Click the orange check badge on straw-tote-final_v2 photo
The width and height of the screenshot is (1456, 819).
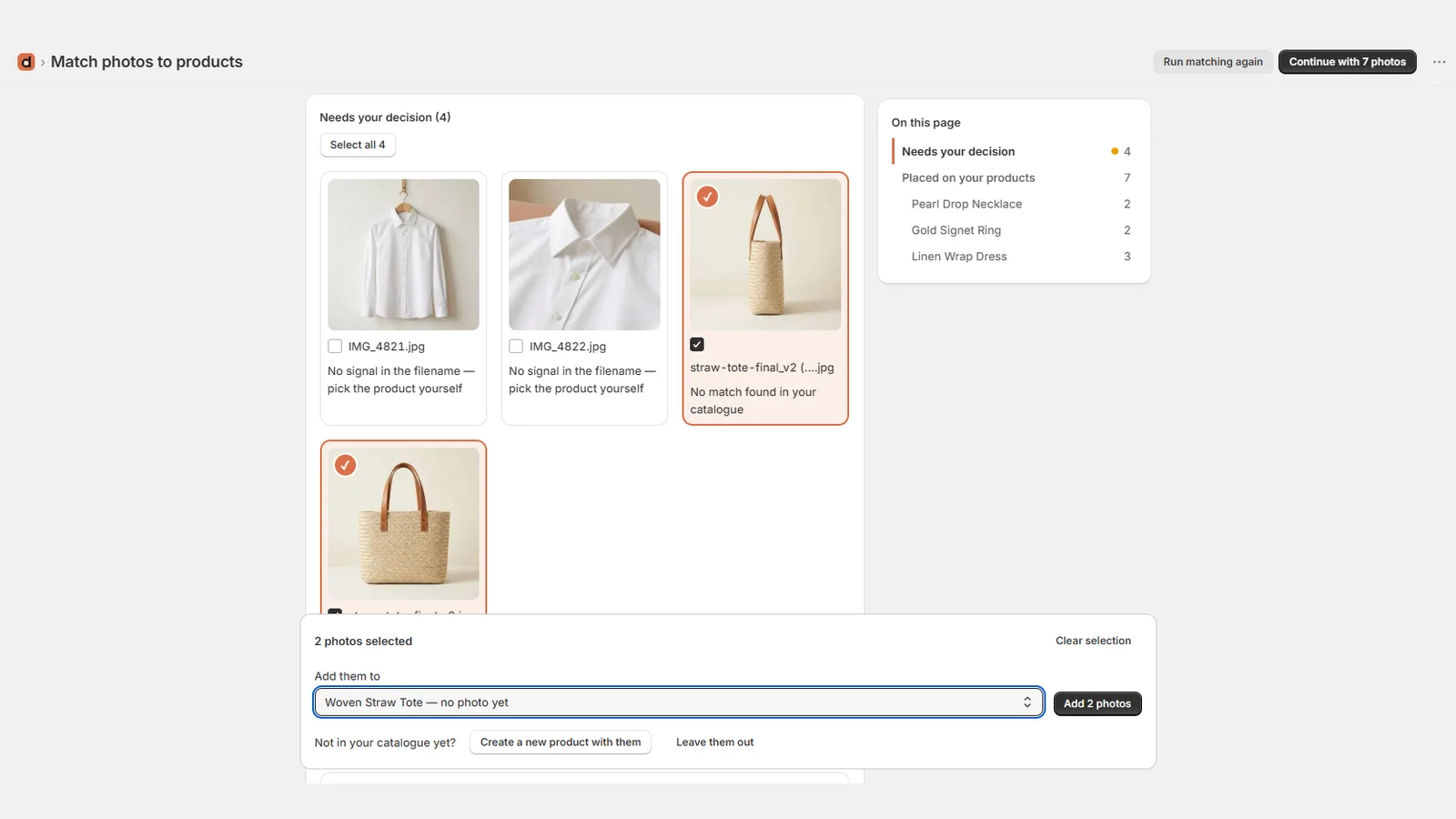click(x=707, y=197)
